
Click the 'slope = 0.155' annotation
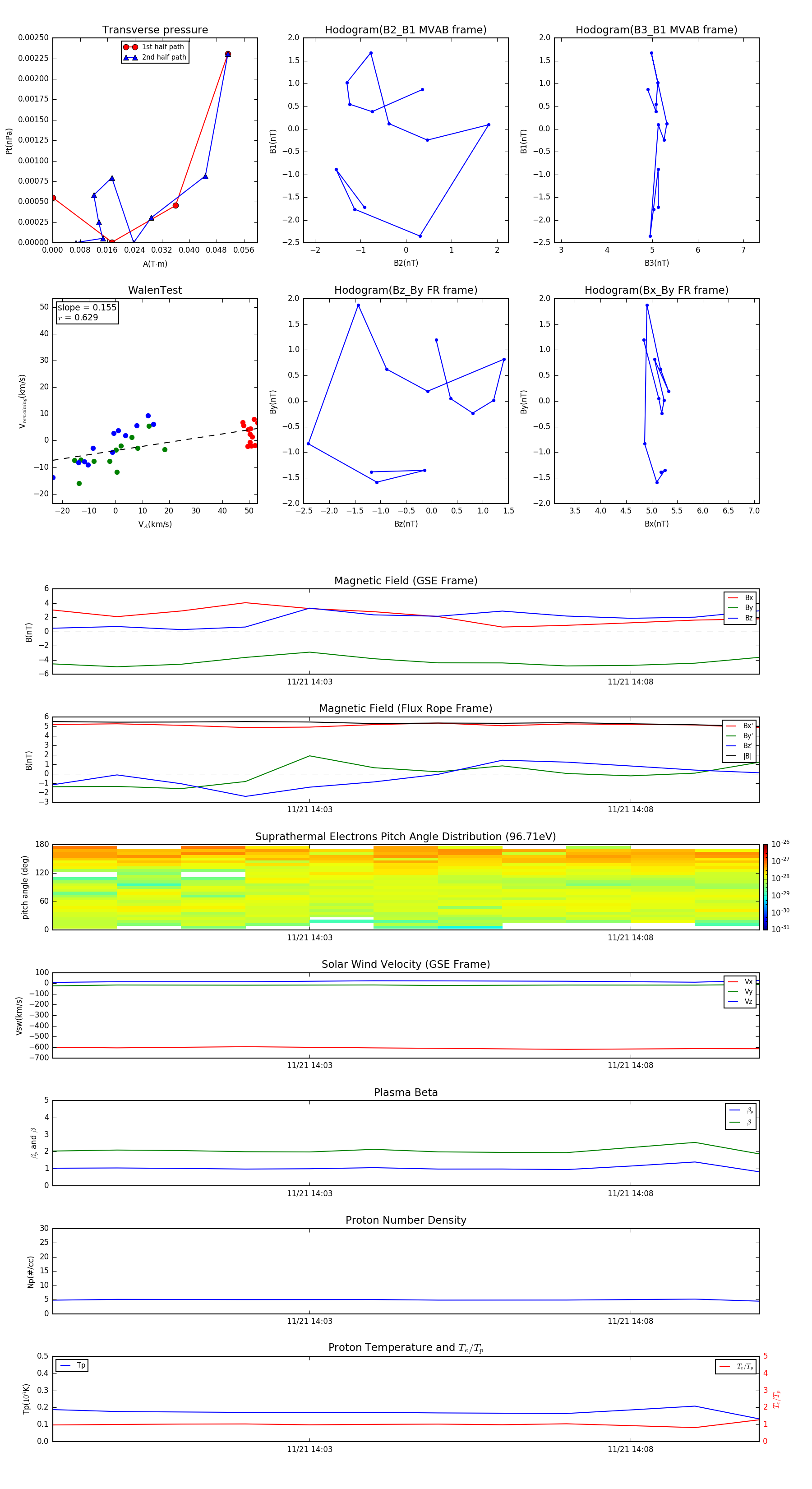(x=87, y=308)
